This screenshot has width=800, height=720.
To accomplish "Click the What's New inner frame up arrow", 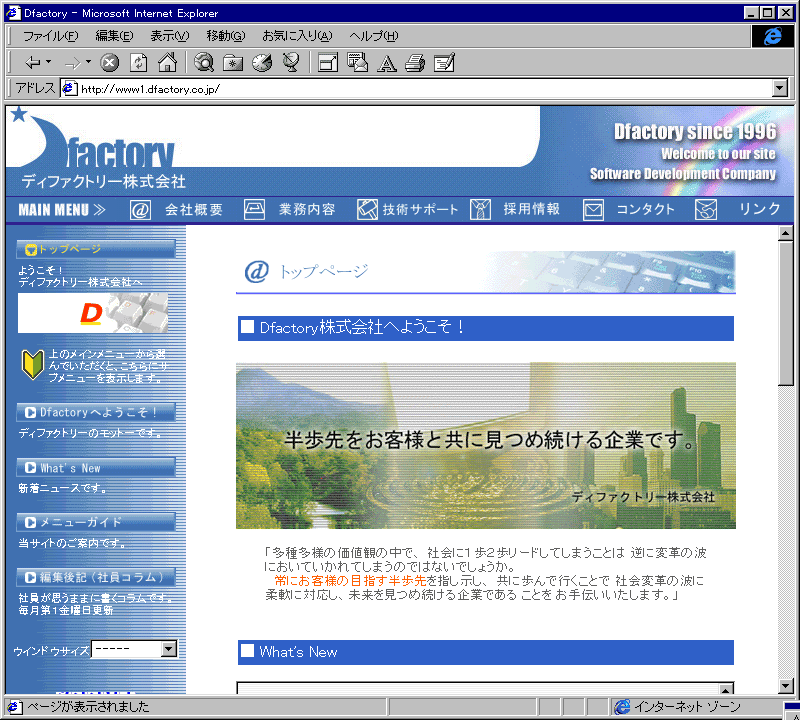I will click(726, 689).
